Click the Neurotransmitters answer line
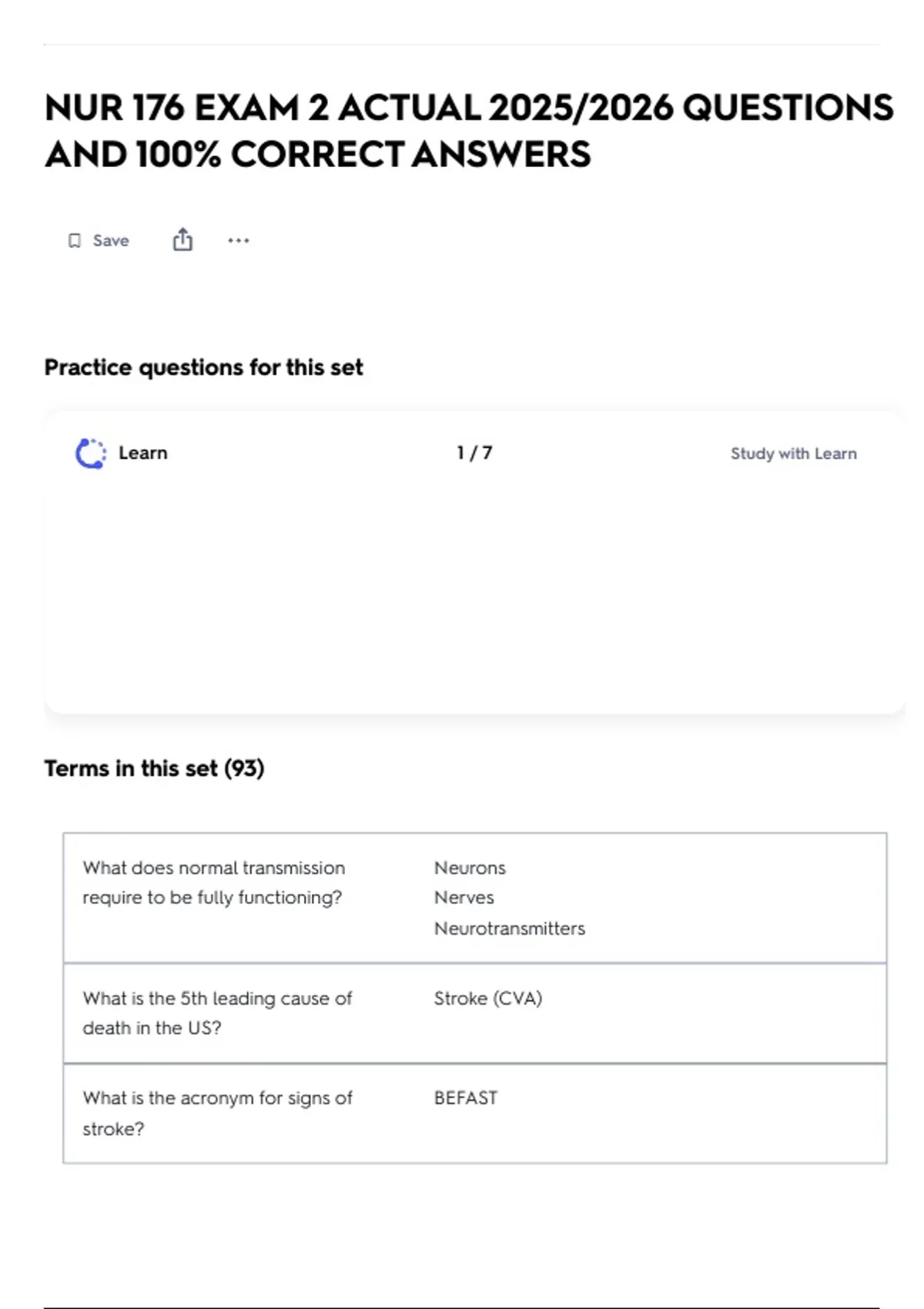Image resolution: width=924 pixels, height=1309 pixels. (510, 929)
